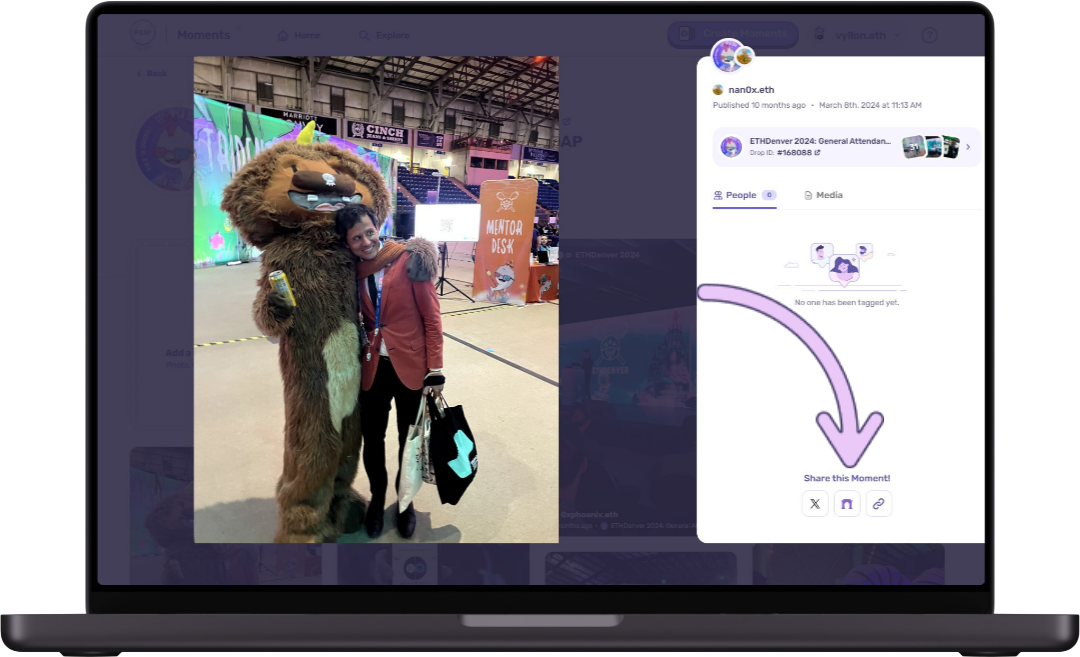Open the help question mark icon

(x=929, y=35)
